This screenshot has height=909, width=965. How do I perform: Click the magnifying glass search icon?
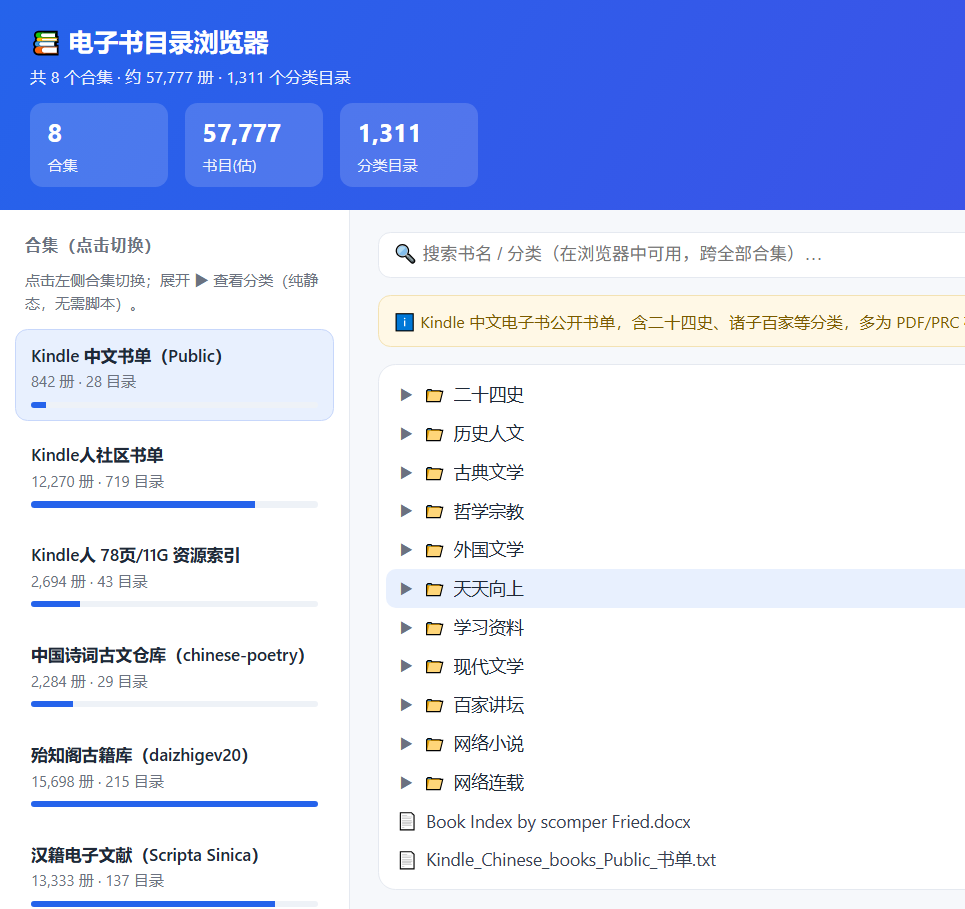(405, 254)
